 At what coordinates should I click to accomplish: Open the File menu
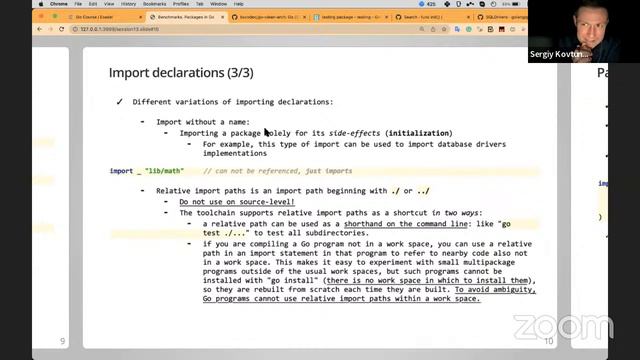pyautogui.click(x=78, y=4)
